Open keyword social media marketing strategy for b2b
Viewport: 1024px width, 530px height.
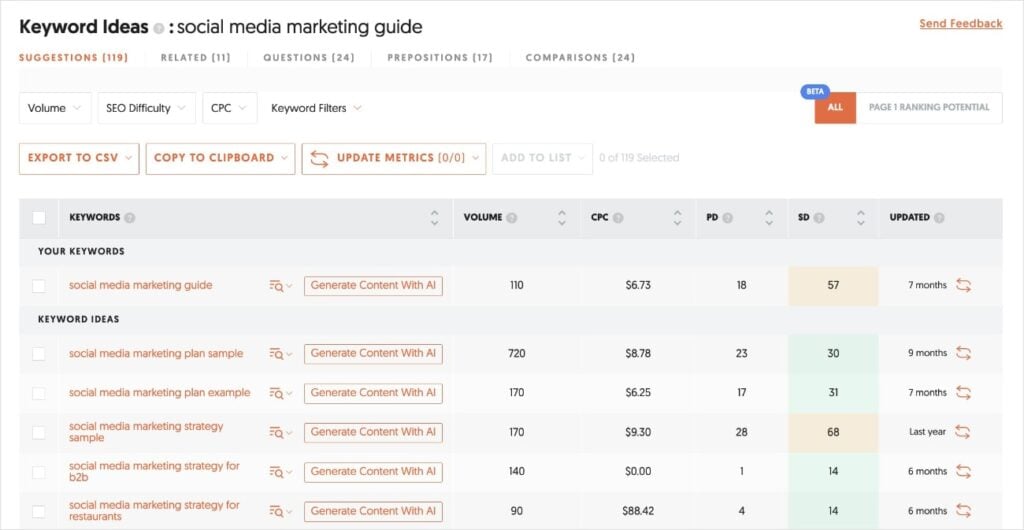coord(154,471)
